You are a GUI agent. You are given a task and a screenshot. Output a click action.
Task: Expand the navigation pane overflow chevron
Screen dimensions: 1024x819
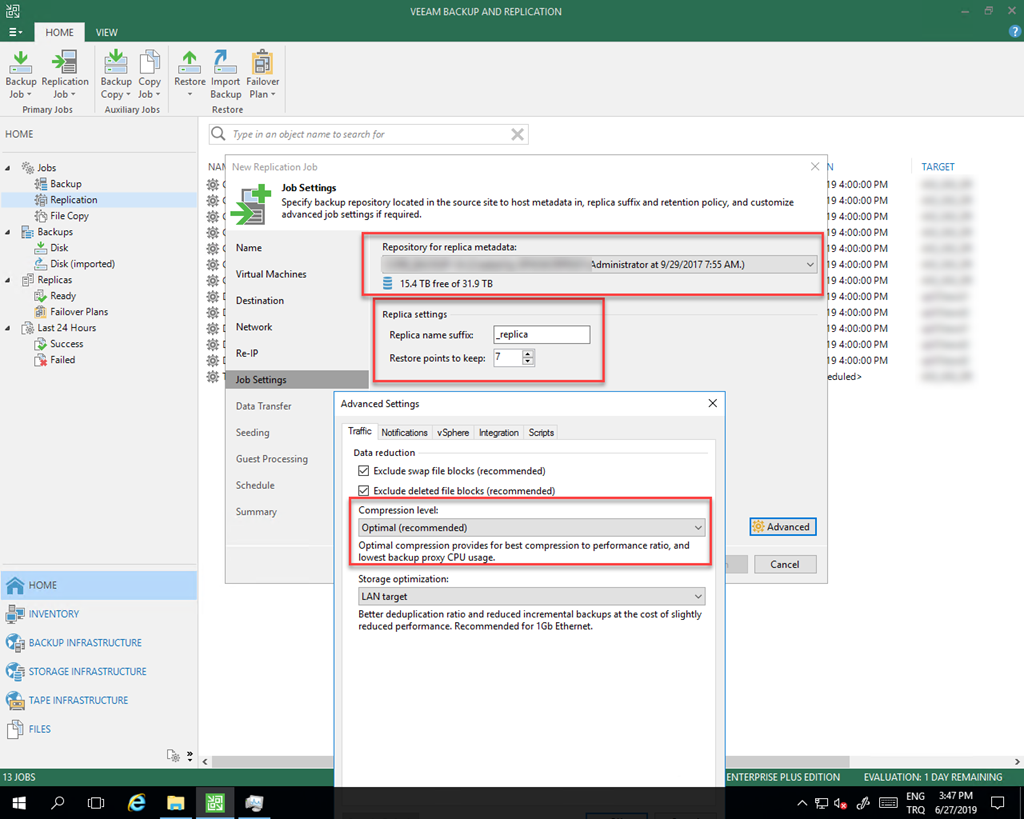pos(189,756)
